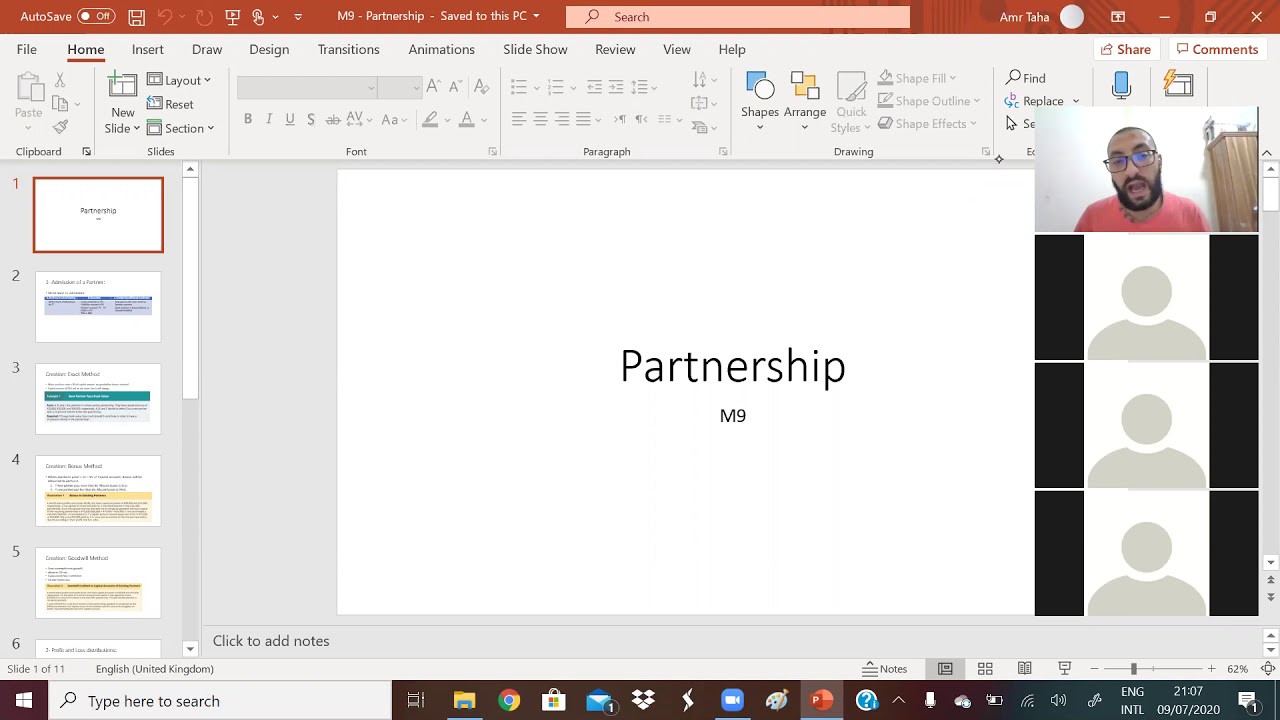Click the Partnership slide title text

pyautogui.click(x=733, y=367)
